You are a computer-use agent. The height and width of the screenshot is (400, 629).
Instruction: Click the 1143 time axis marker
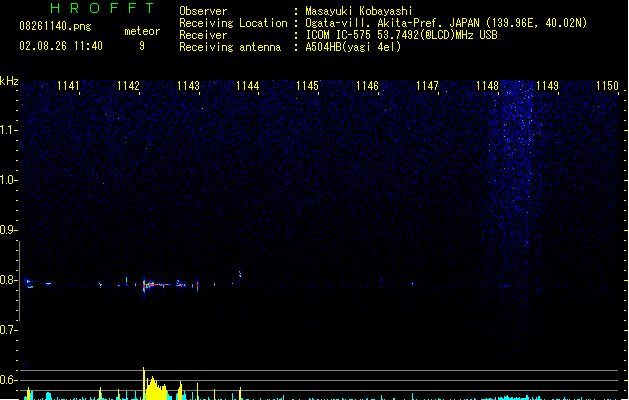(x=188, y=86)
